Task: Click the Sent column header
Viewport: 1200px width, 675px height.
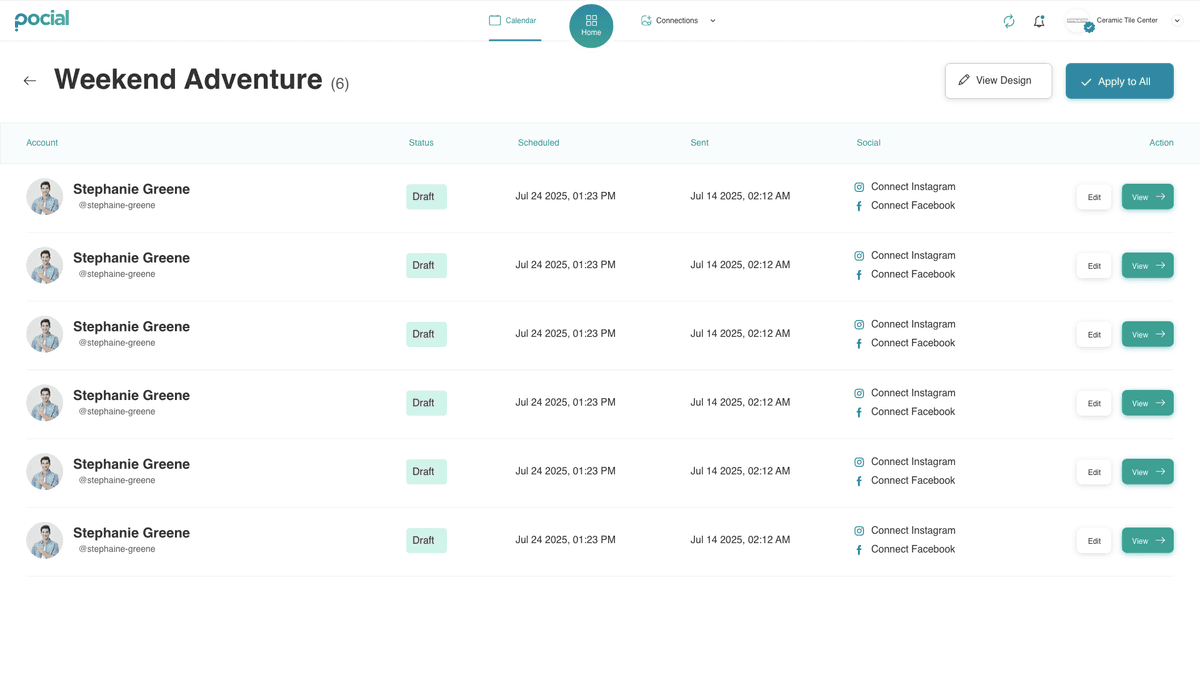Action: coord(699,143)
